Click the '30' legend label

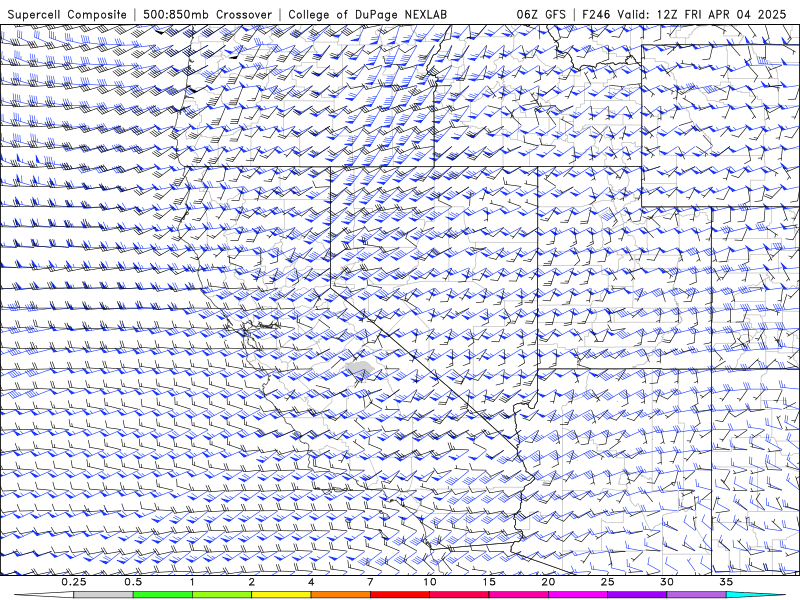(x=667, y=582)
